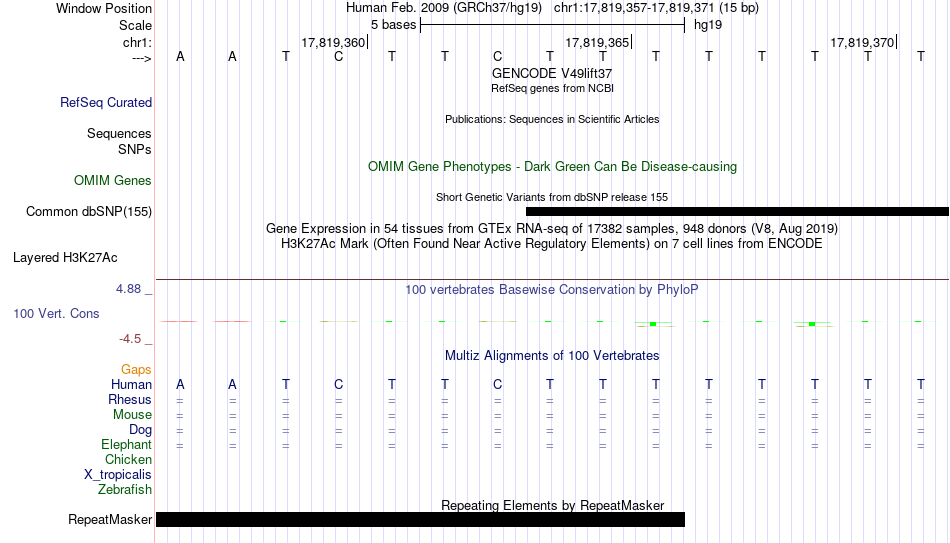Open H3K27Ac Mark ENCODE track title
Image resolution: width=950 pixels, height=543 pixels.
552,244
